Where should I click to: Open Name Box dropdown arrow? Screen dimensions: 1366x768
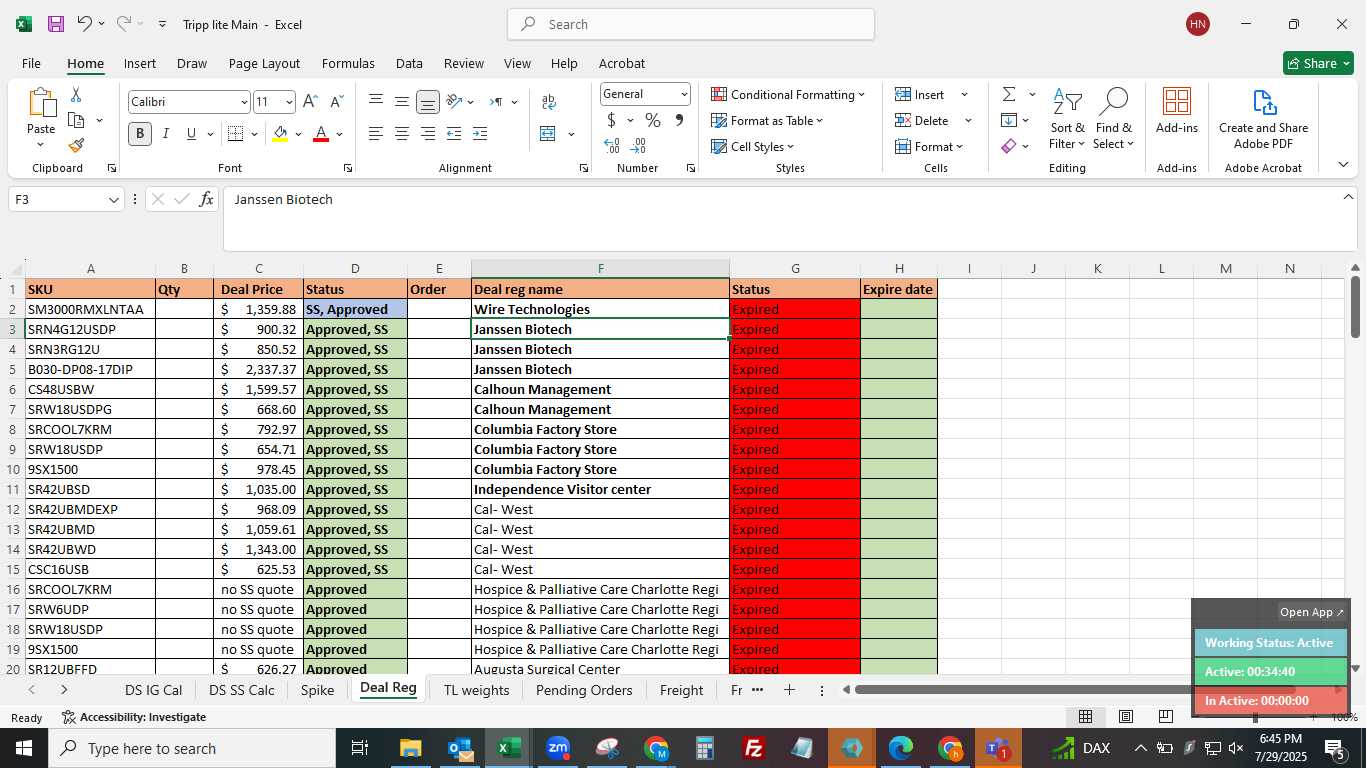[114, 200]
